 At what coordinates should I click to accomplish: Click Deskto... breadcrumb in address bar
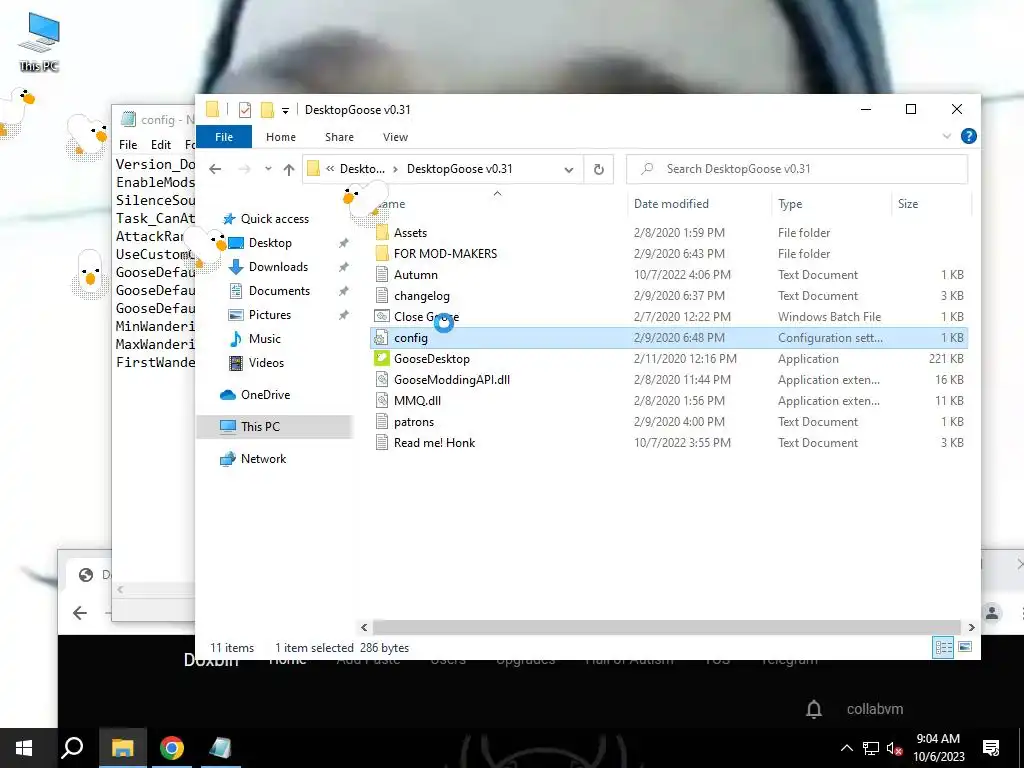362,169
